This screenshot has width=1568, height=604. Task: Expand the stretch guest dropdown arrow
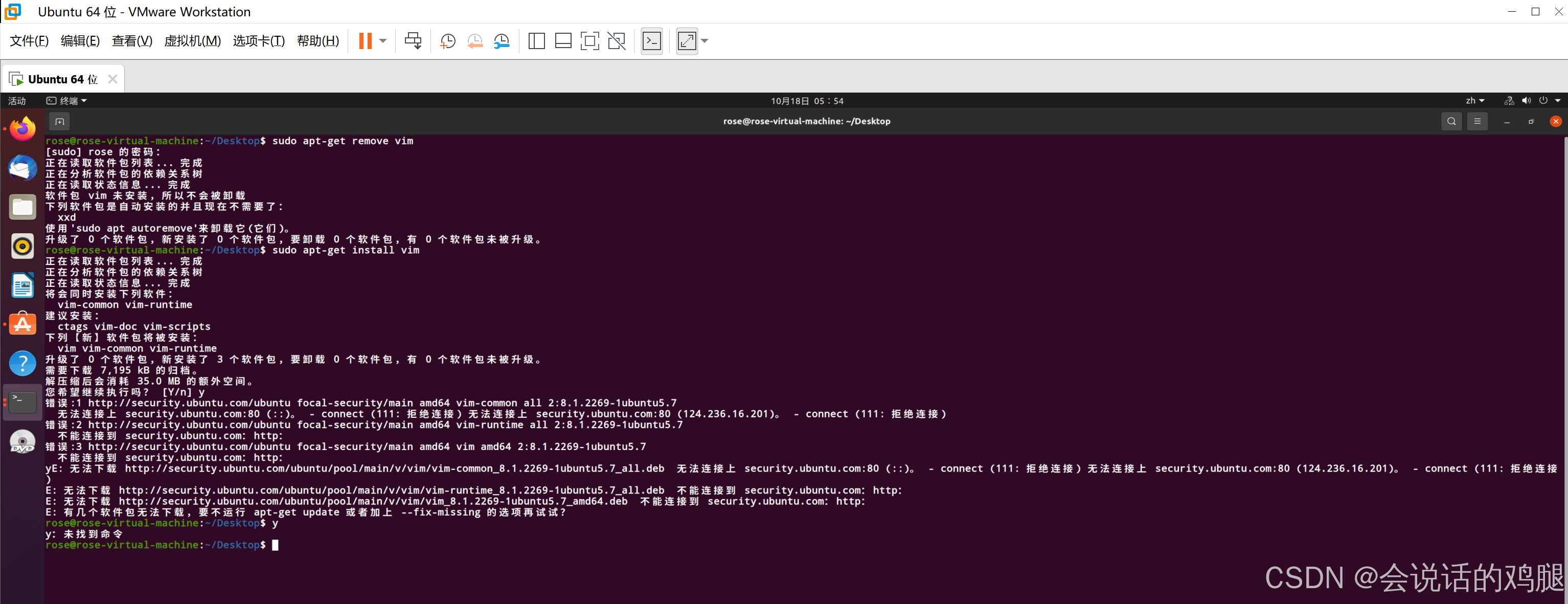click(x=705, y=41)
